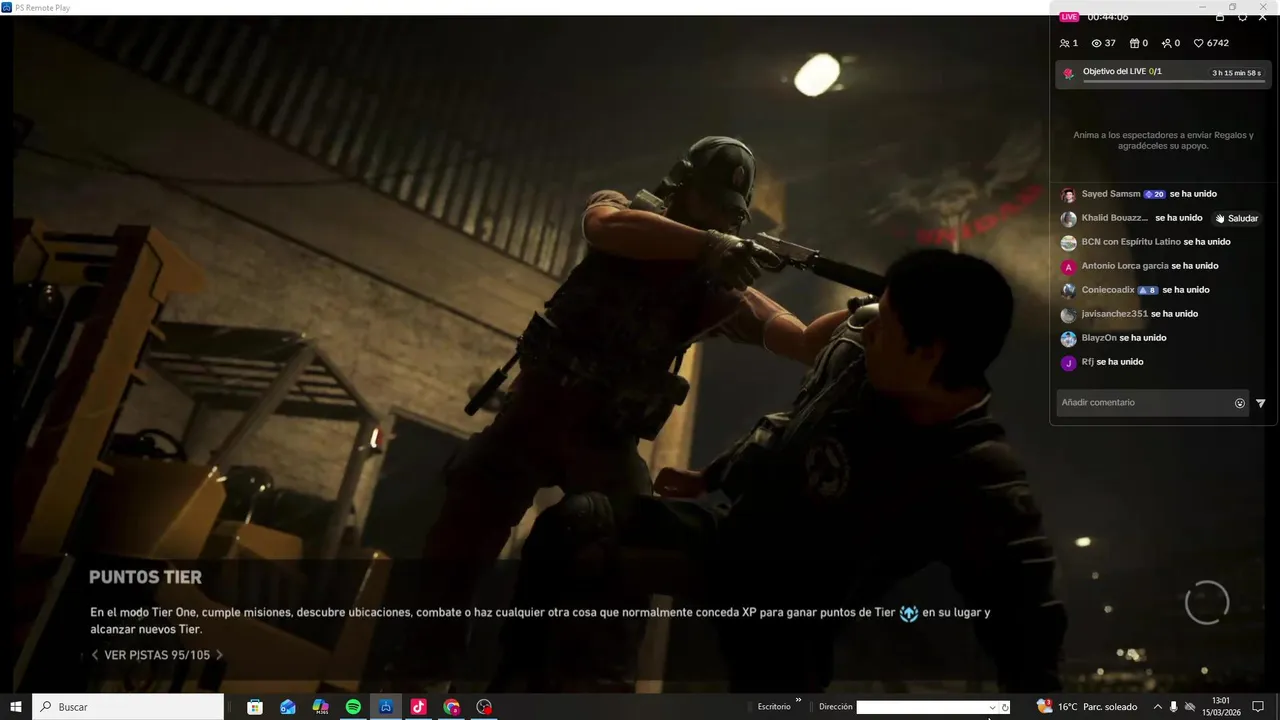Click the game loading spinner circle

(1207, 603)
